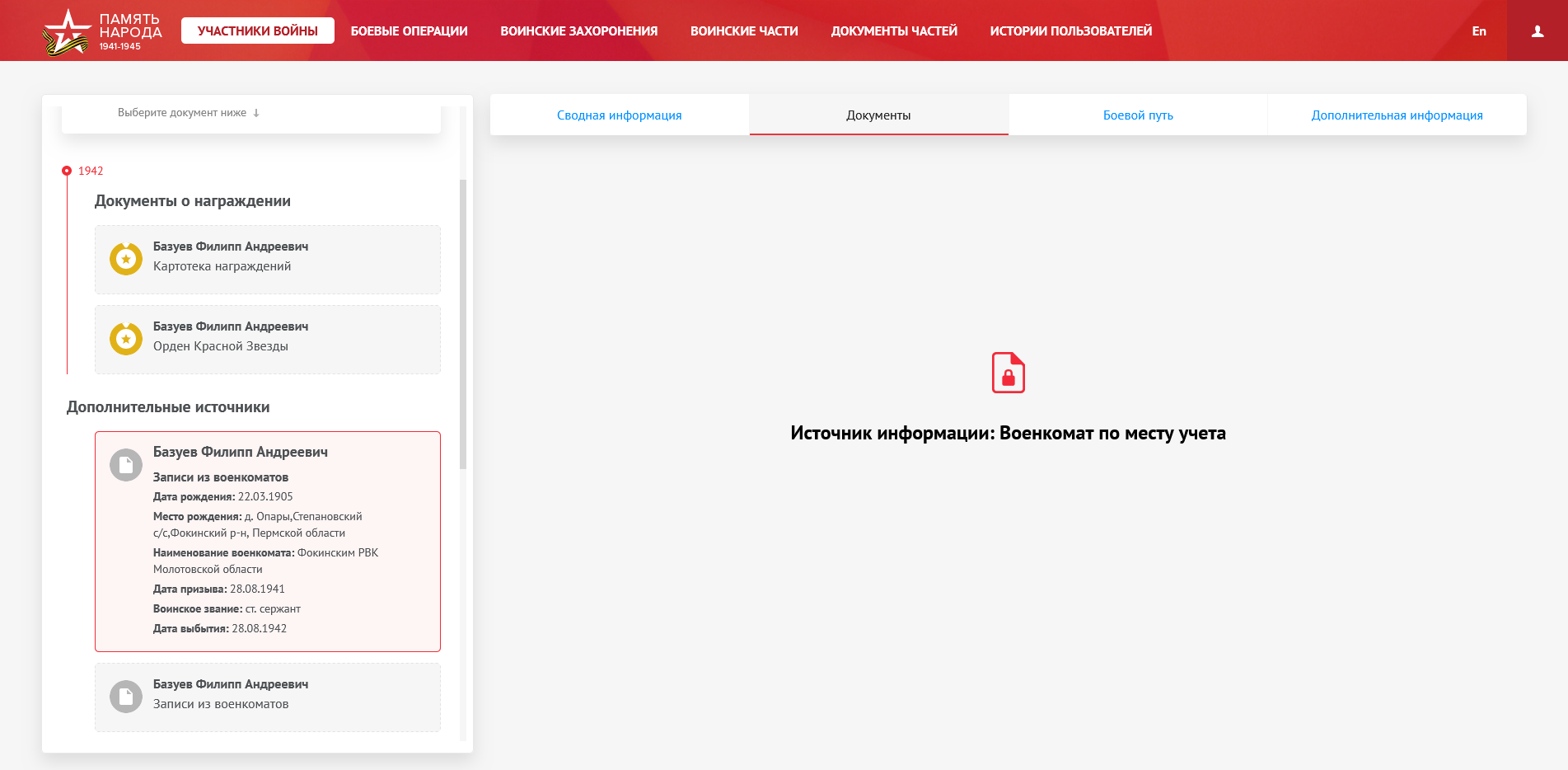Screen dimensions: 1568x770
Task: Open the user account profile icon
Action: pyautogui.click(x=1538, y=31)
